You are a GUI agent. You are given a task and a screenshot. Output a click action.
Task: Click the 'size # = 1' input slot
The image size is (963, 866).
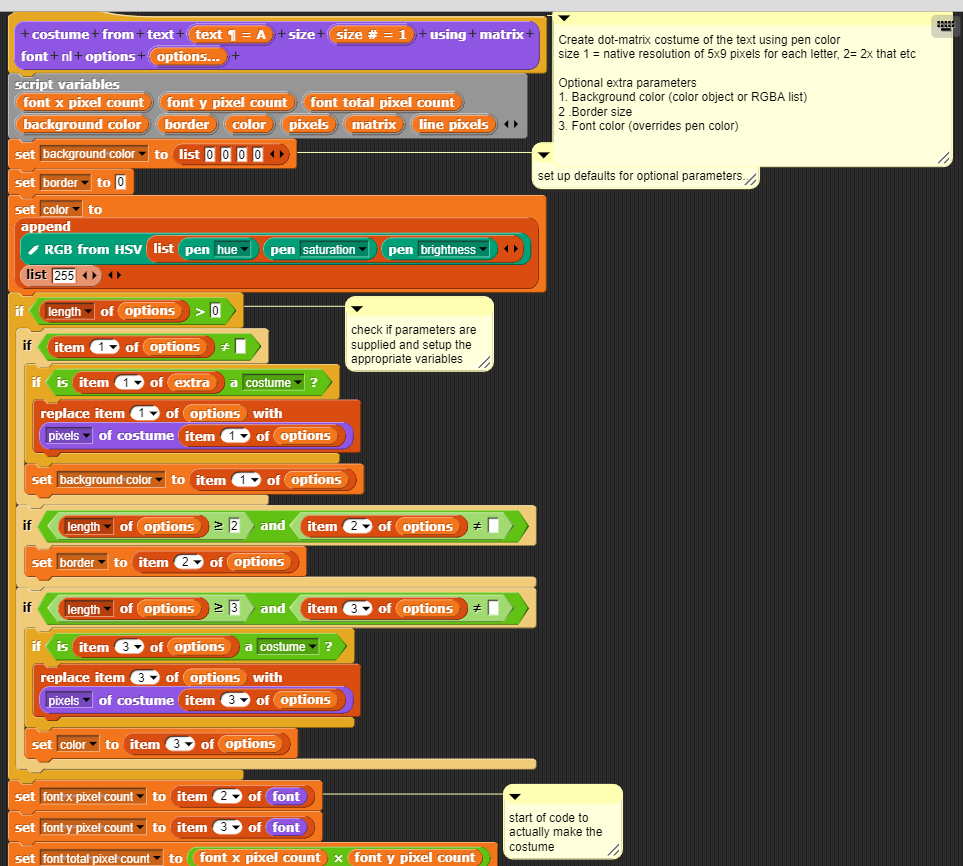coord(374,35)
